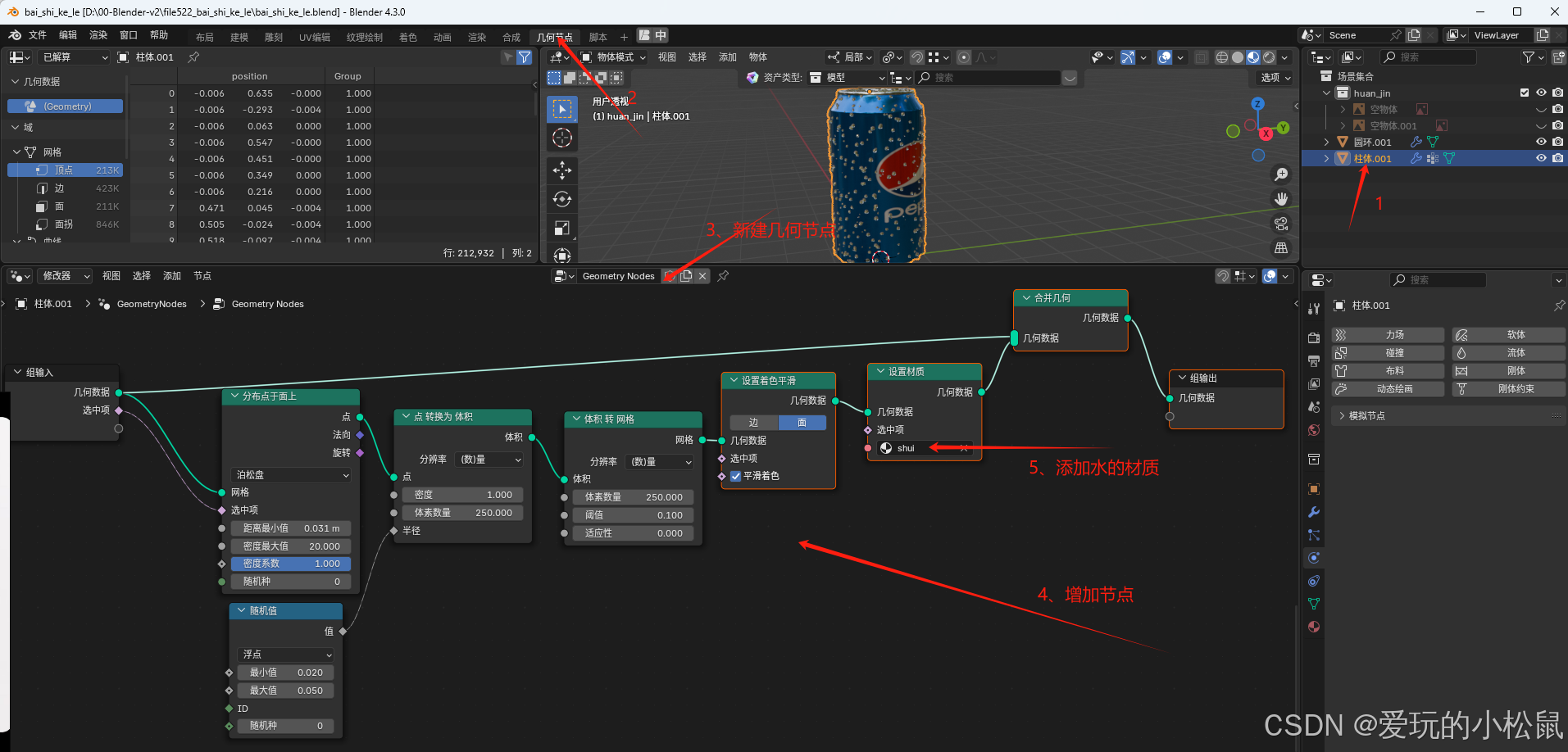The width and height of the screenshot is (1568, 752).
Task: Select 边 option in shade smooth node
Action: (x=753, y=423)
